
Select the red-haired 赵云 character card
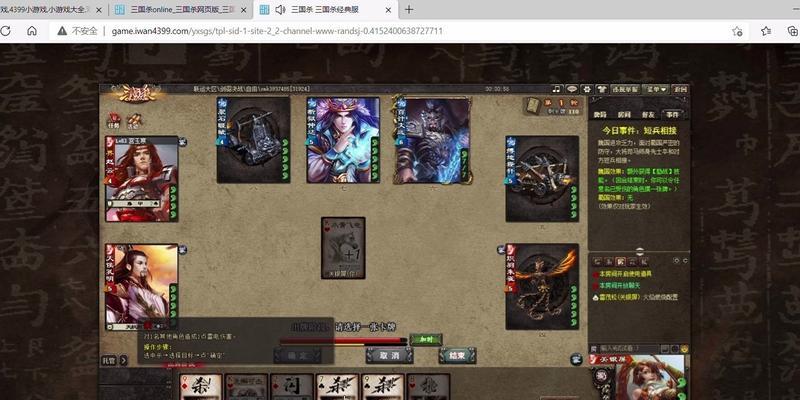[x=142, y=179]
